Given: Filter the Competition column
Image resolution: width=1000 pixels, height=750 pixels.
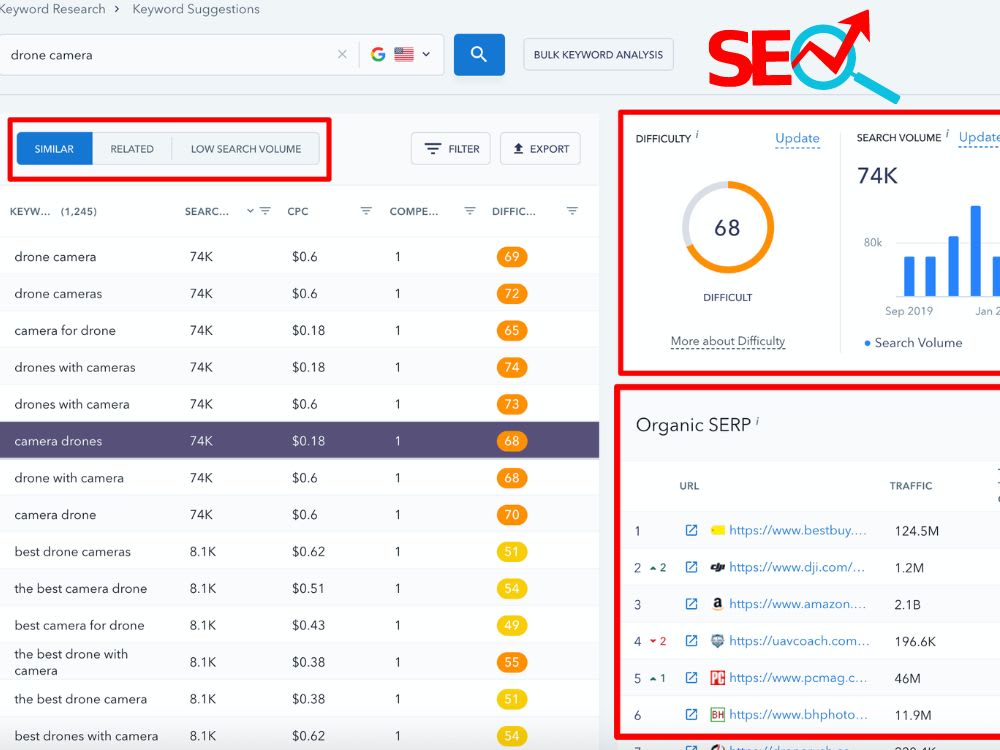Looking at the screenshot, I should [x=469, y=210].
